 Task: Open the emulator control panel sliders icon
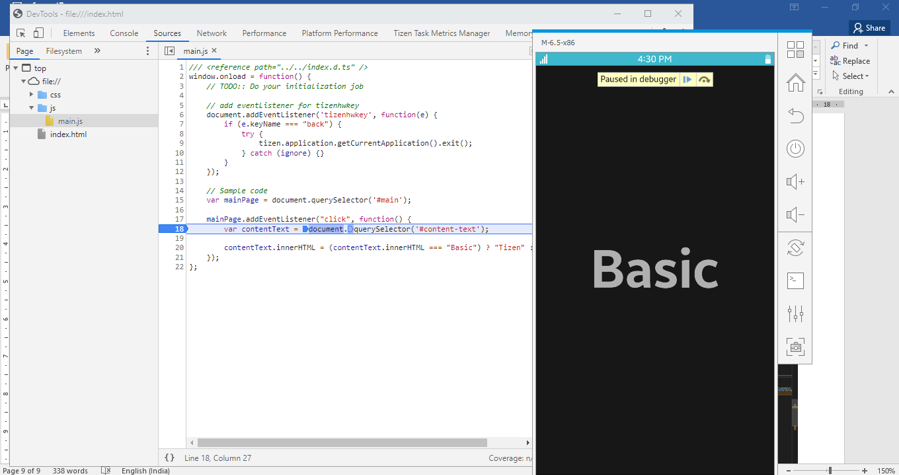point(795,314)
